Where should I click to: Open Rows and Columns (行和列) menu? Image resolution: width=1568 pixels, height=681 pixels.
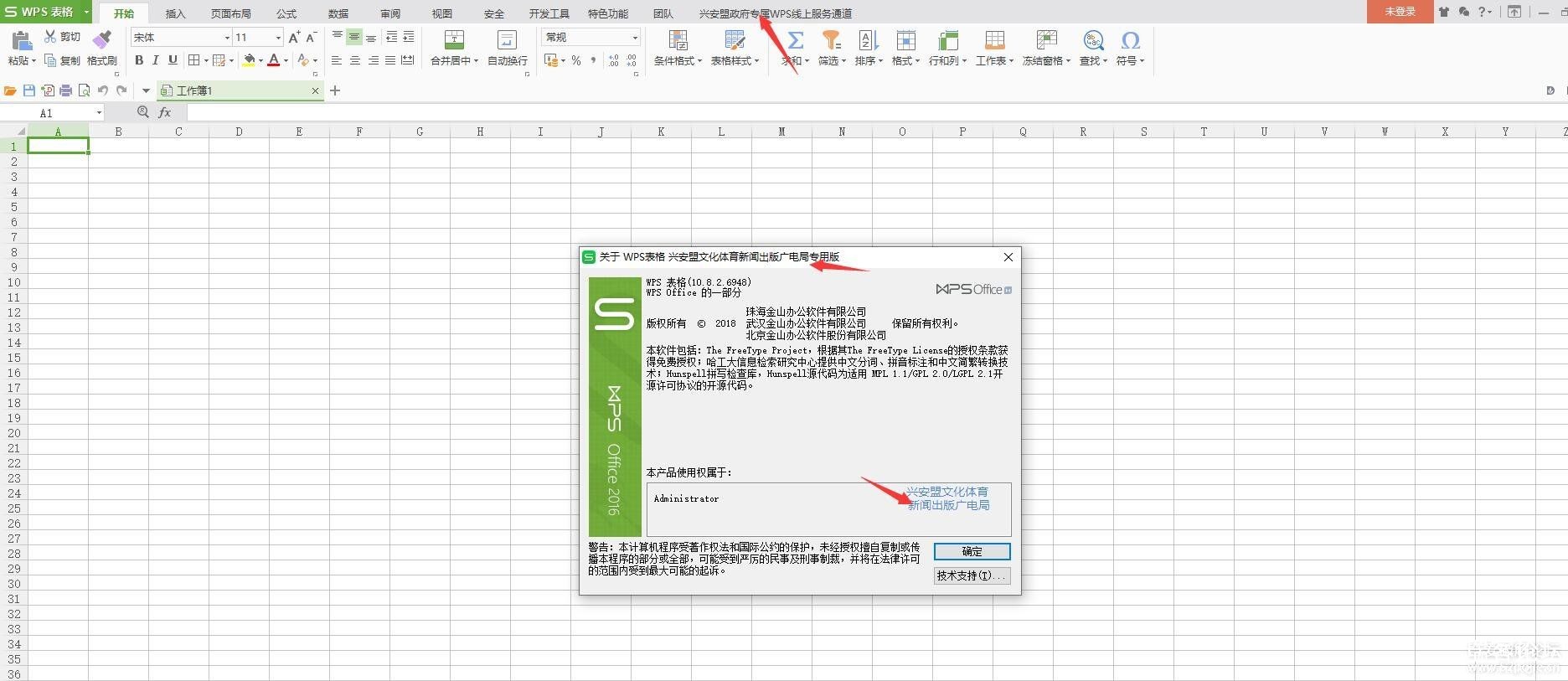947,60
